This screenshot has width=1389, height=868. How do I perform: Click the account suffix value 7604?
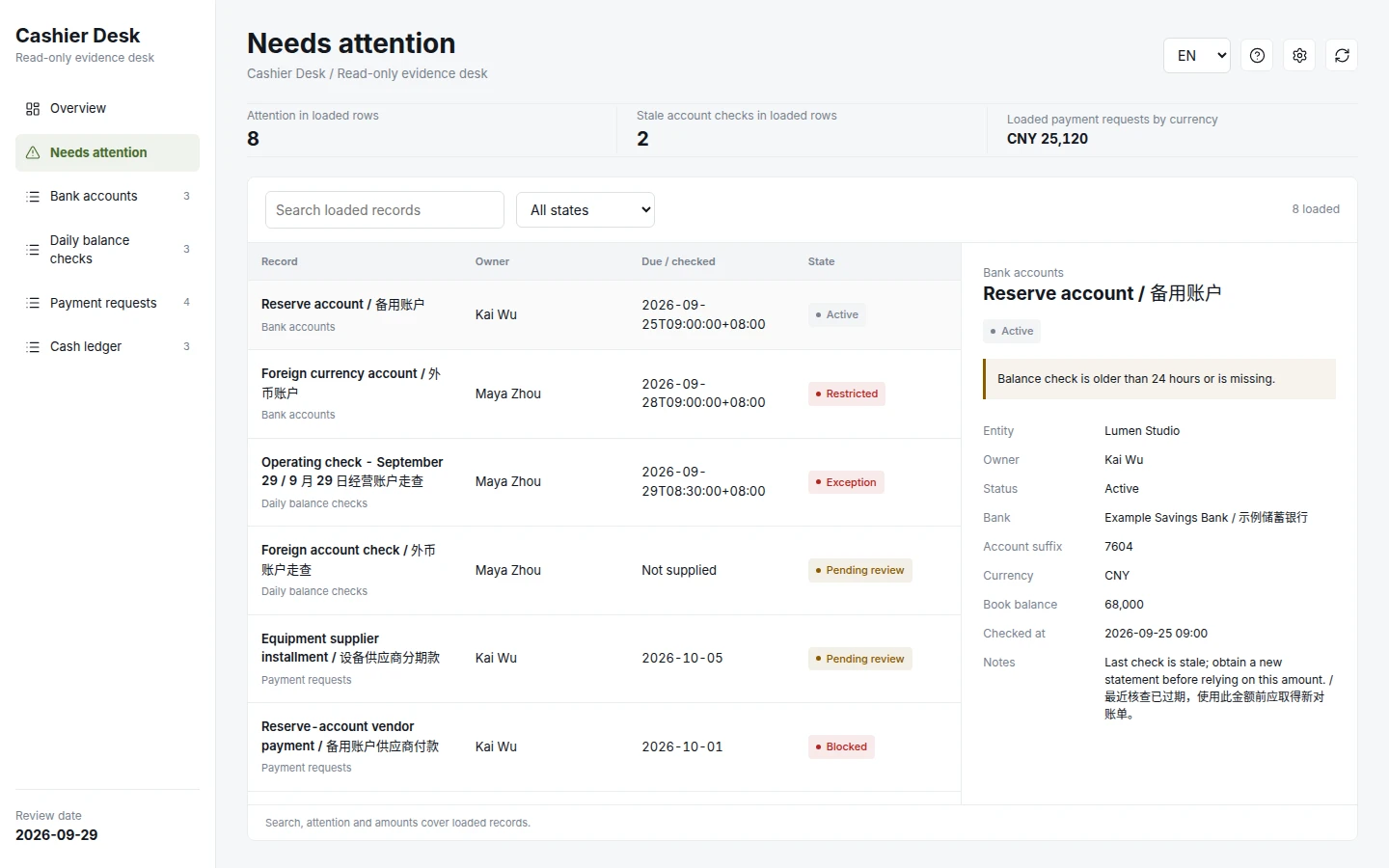1119,547
